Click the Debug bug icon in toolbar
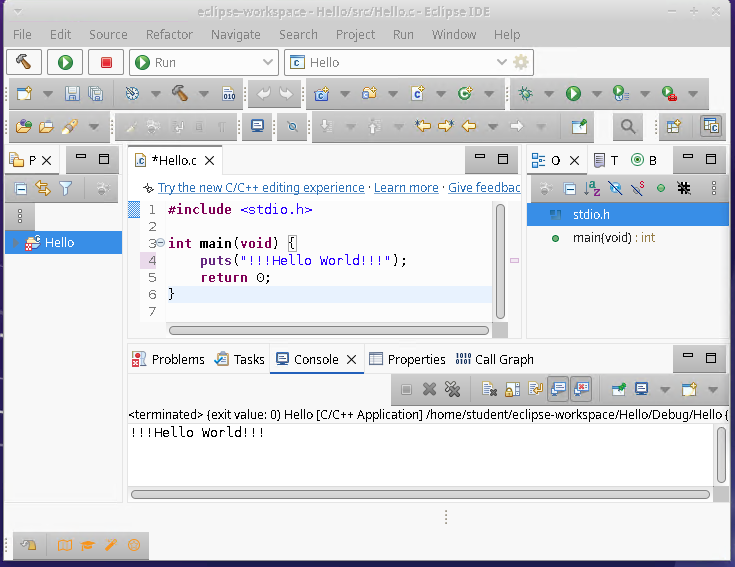Screen dimensions: 735x567 point(526,94)
